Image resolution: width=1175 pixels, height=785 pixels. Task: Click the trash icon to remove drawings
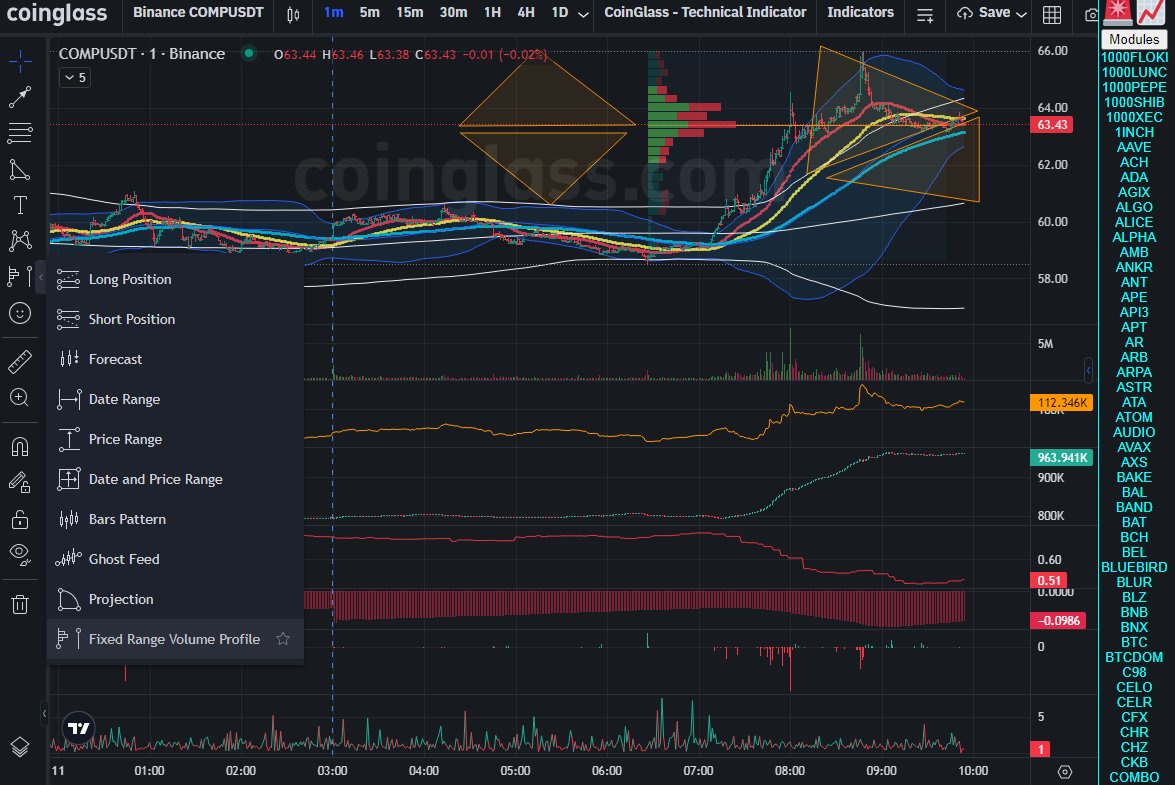click(x=20, y=604)
